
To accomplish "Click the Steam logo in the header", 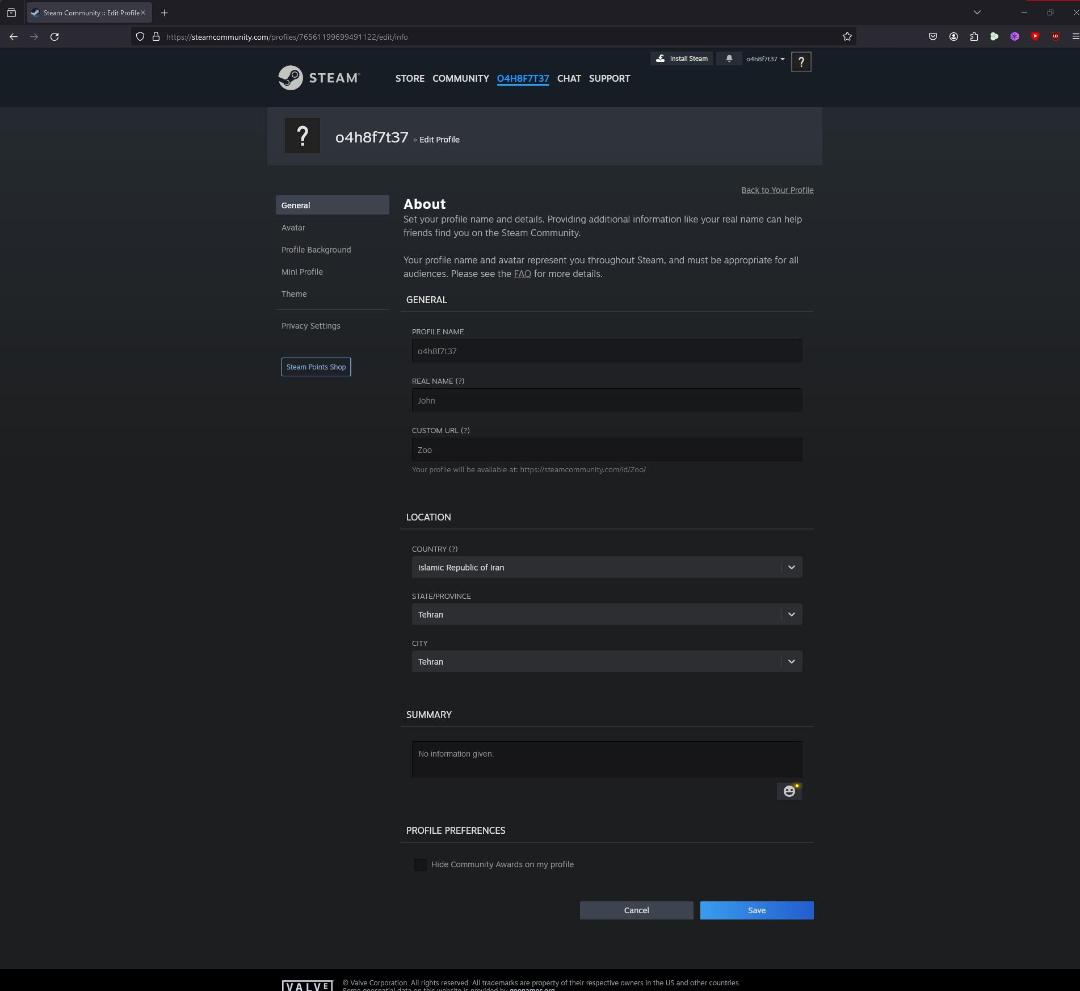I will [x=318, y=78].
